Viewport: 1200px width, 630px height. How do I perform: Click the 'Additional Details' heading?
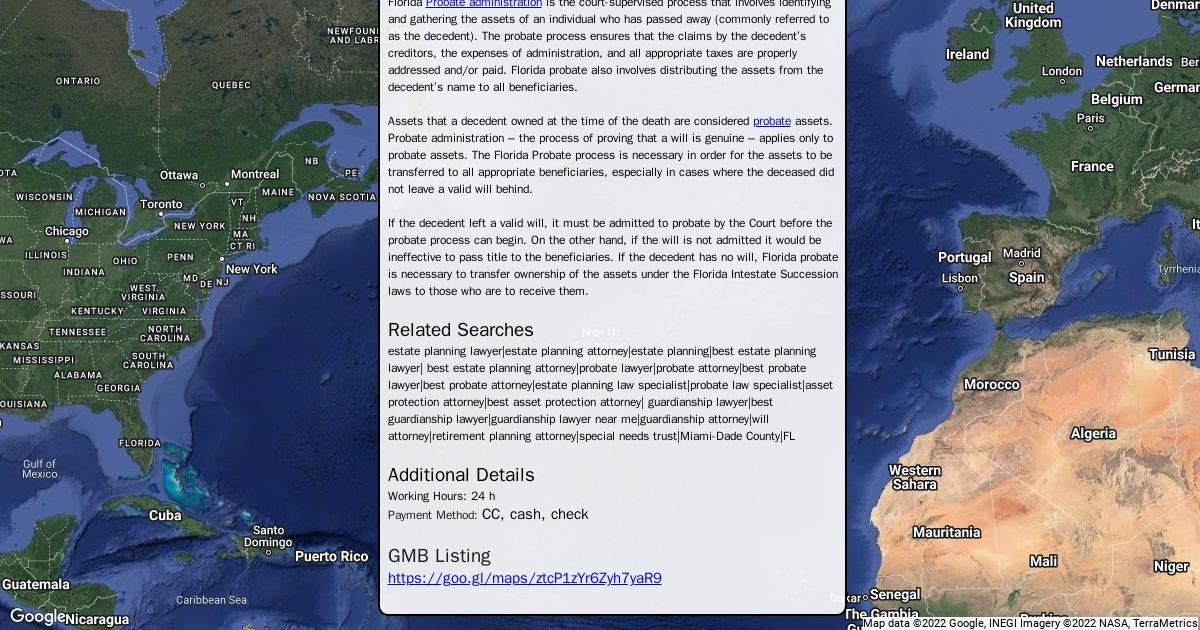(461, 475)
